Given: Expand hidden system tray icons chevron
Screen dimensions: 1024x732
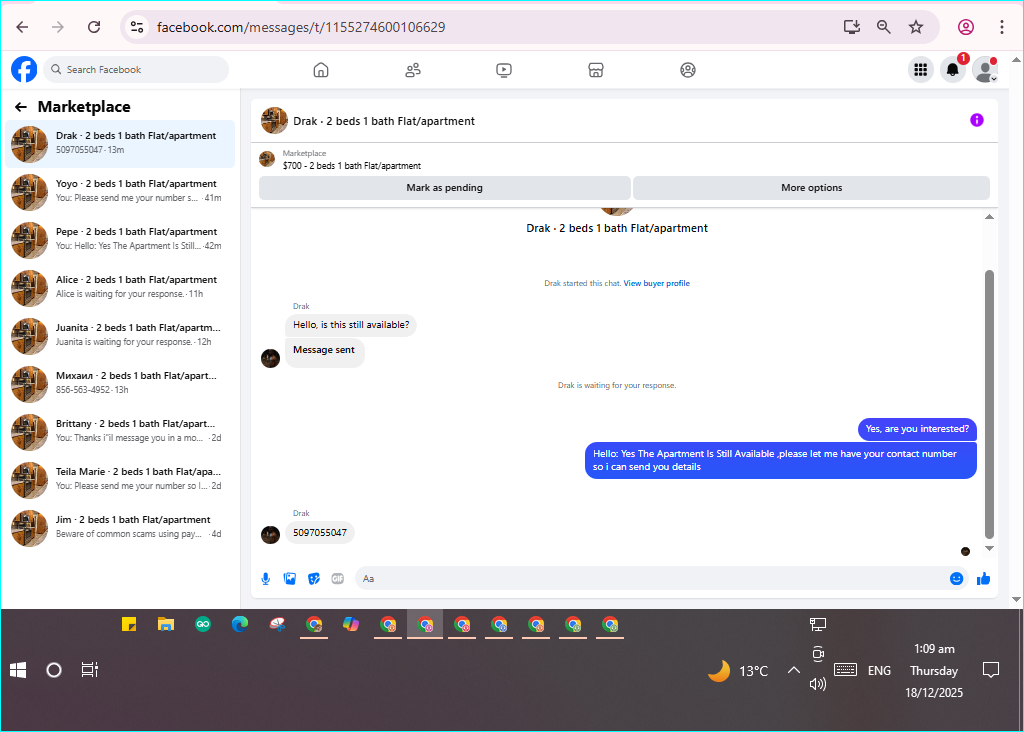Looking at the screenshot, I should [793, 670].
